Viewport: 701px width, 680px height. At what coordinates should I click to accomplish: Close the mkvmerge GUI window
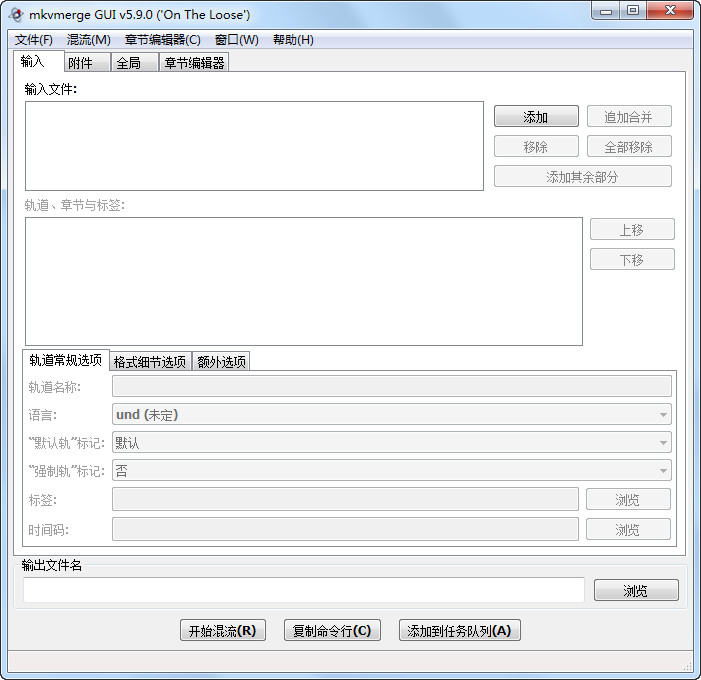tap(669, 11)
